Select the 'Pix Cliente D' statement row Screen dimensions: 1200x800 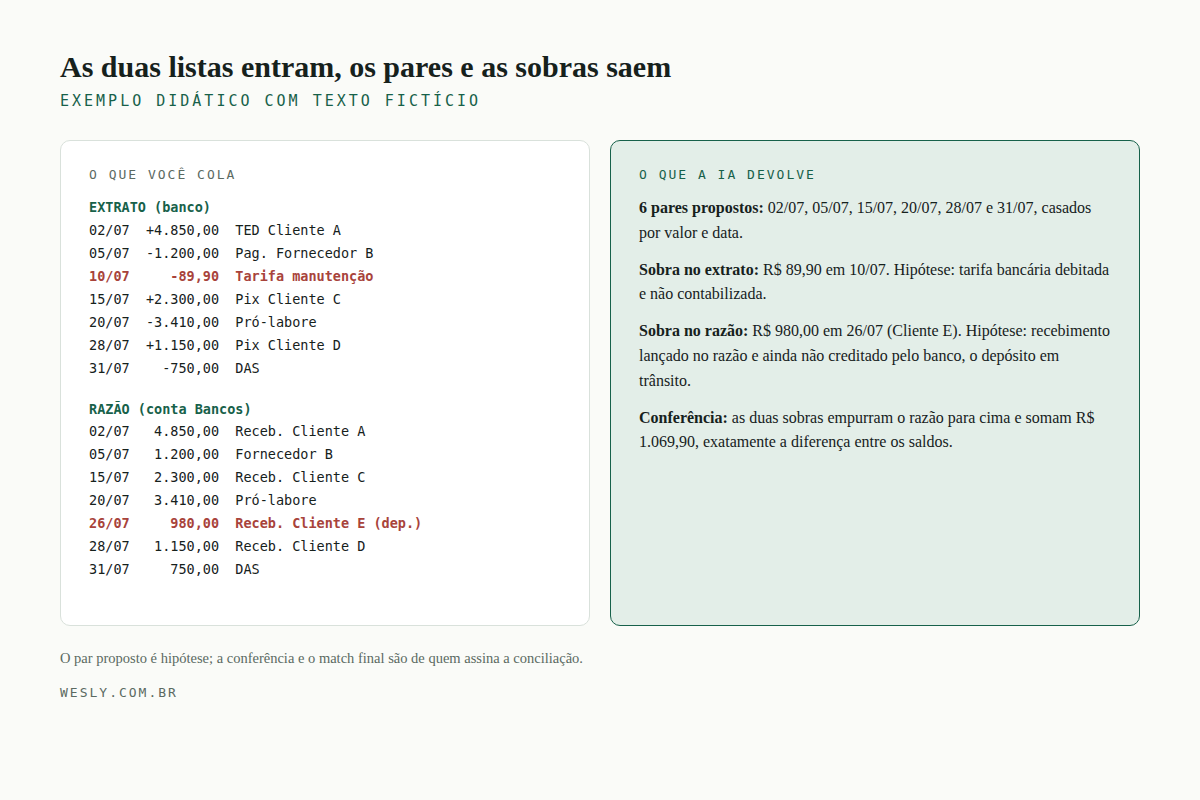tap(215, 345)
